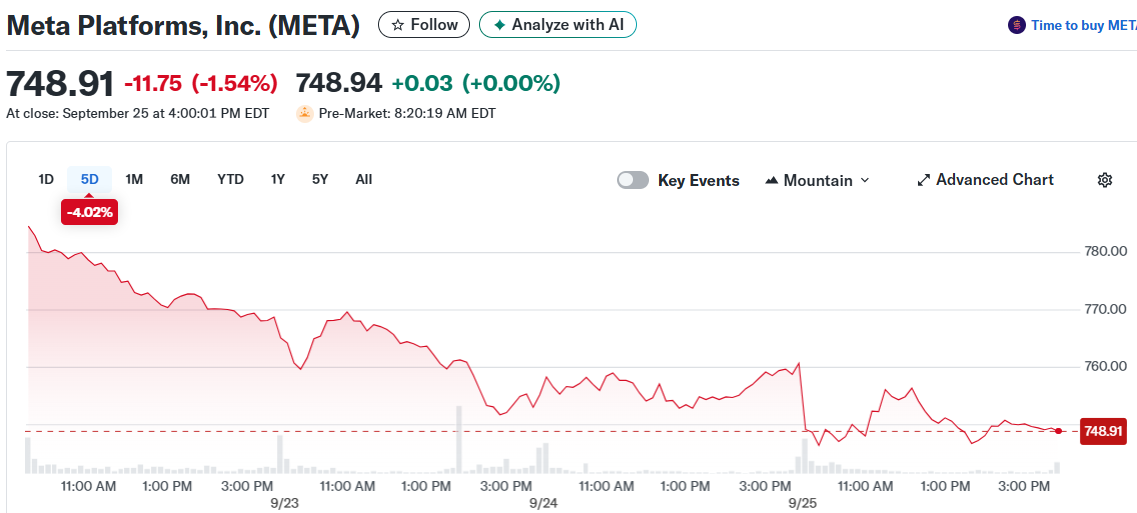Viewport: 1137px width, 513px height.
Task: Open the 'Time to buy META' link
Action: (1083, 25)
